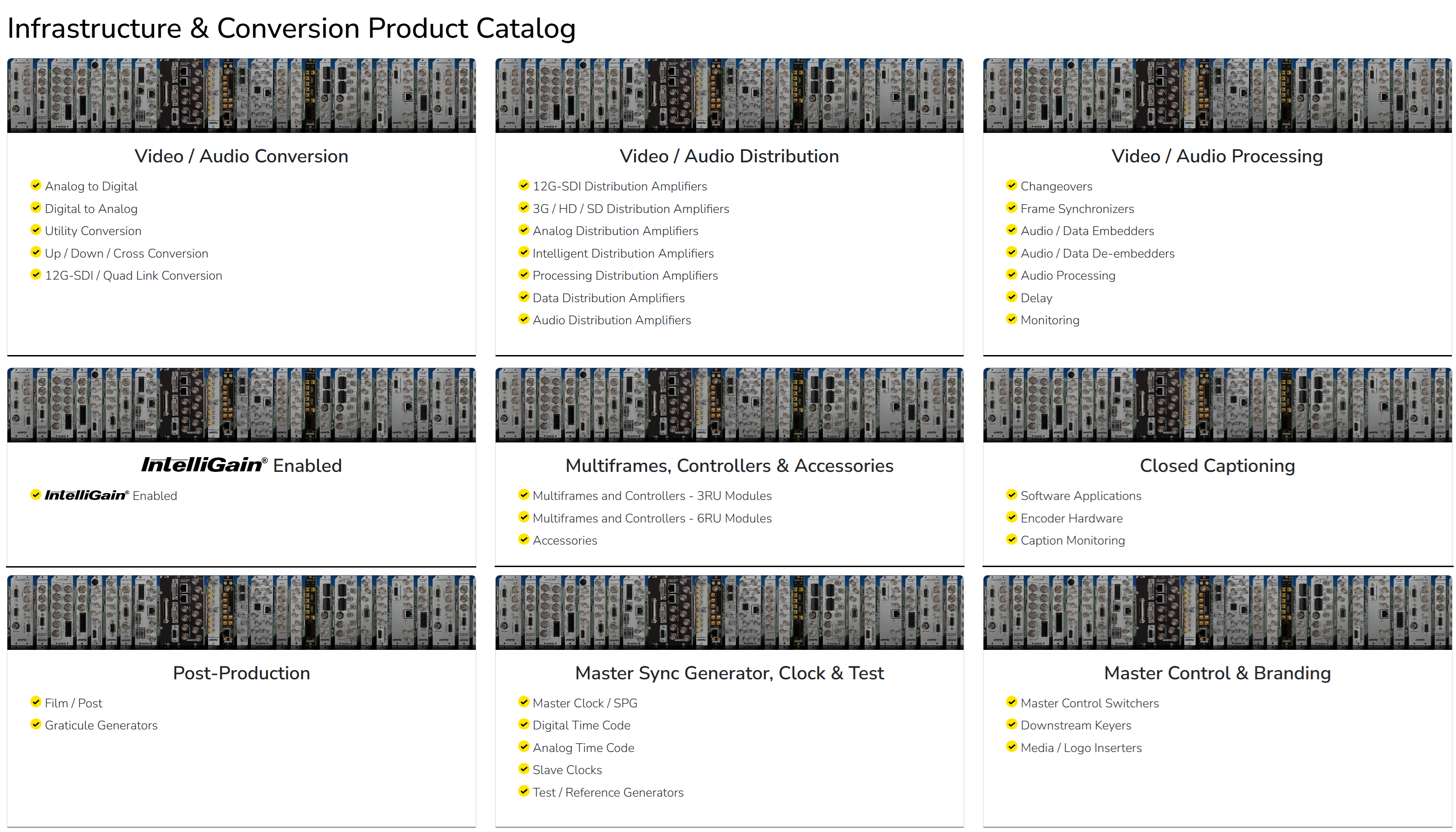The width and height of the screenshot is (1456, 832).
Task: Click the Master Control & Branding heading
Action: [1217, 673]
